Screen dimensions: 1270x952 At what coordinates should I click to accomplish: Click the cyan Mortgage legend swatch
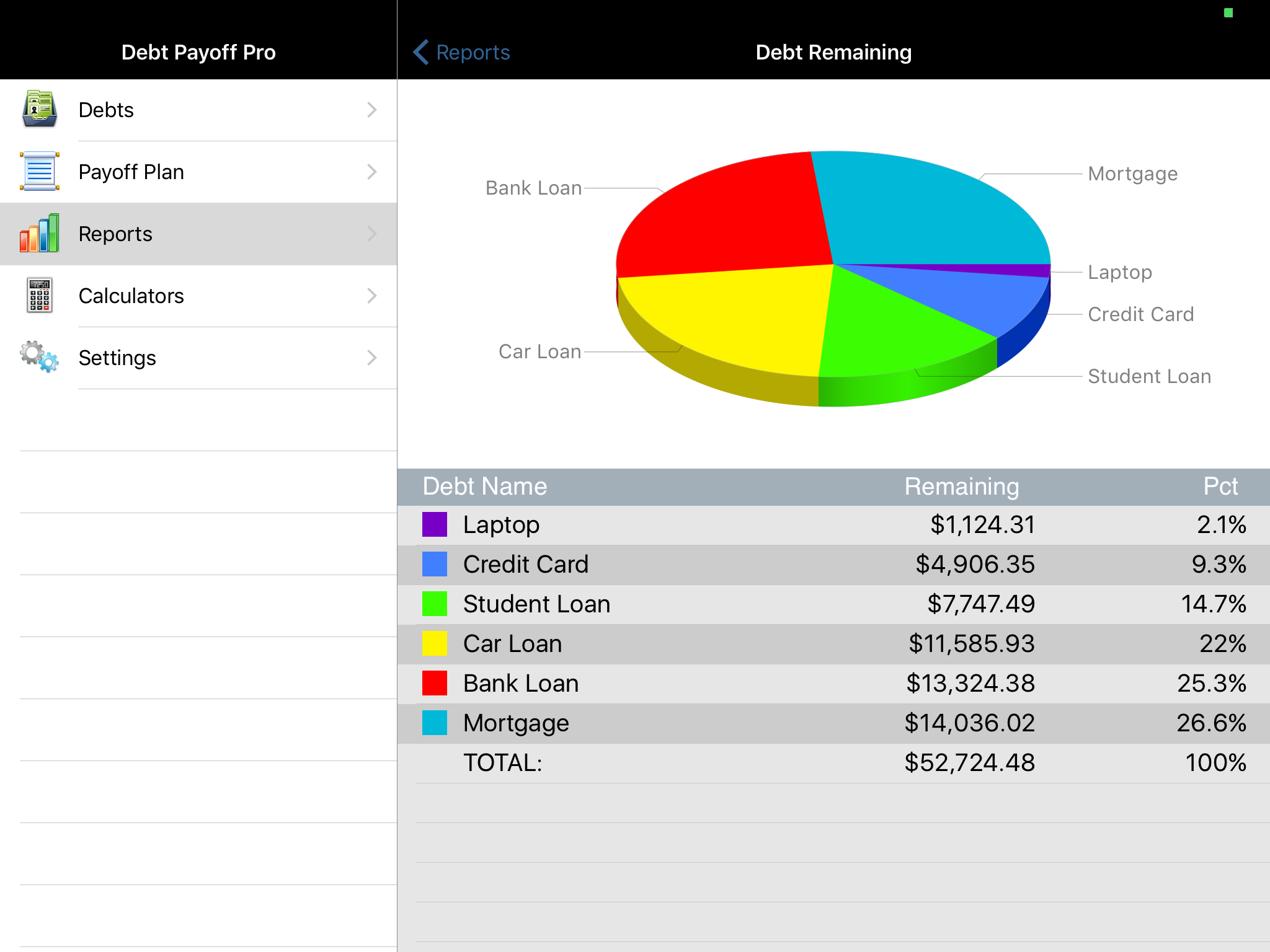point(434,723)
